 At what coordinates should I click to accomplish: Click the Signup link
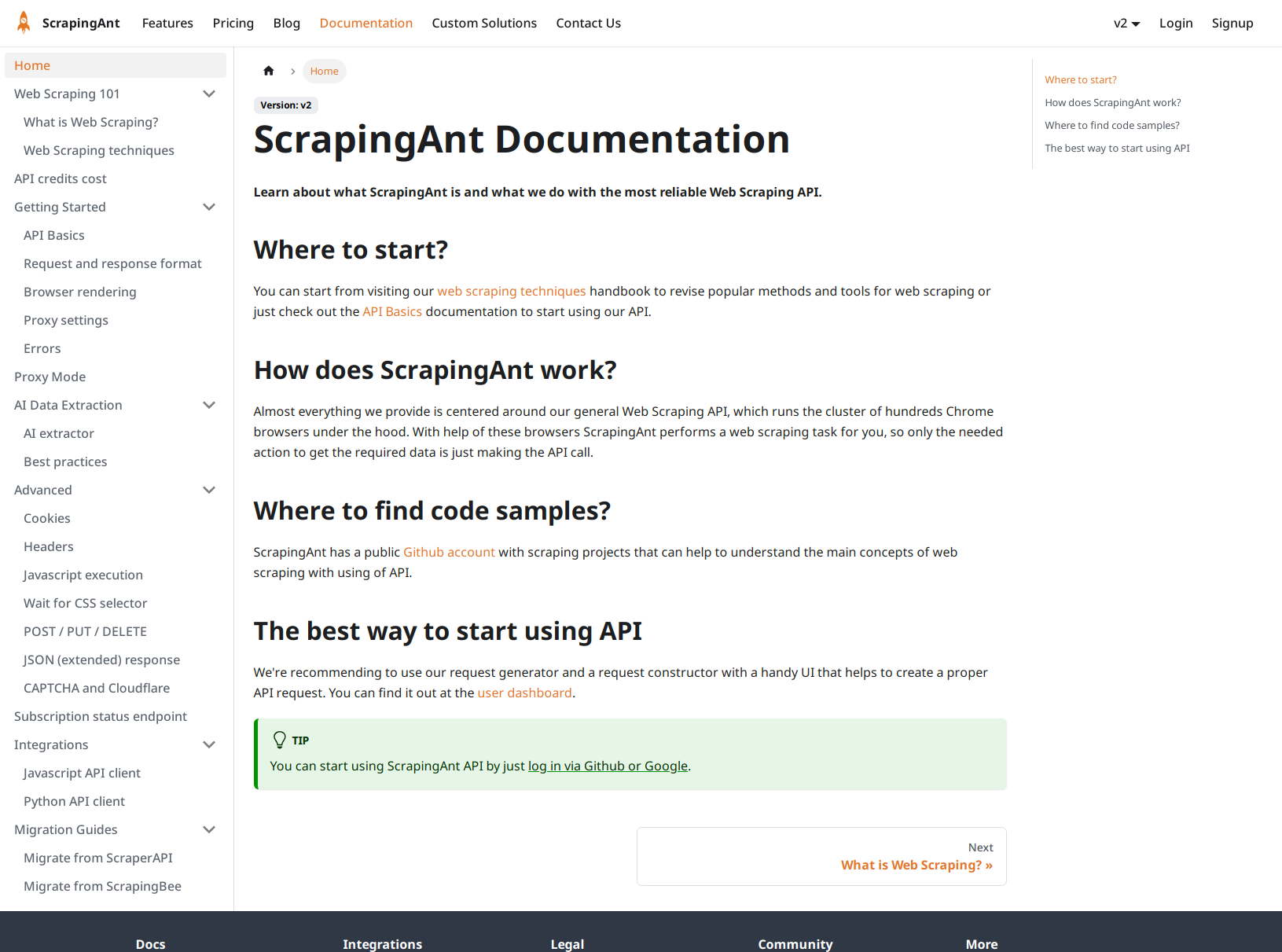click(1232, 24)
